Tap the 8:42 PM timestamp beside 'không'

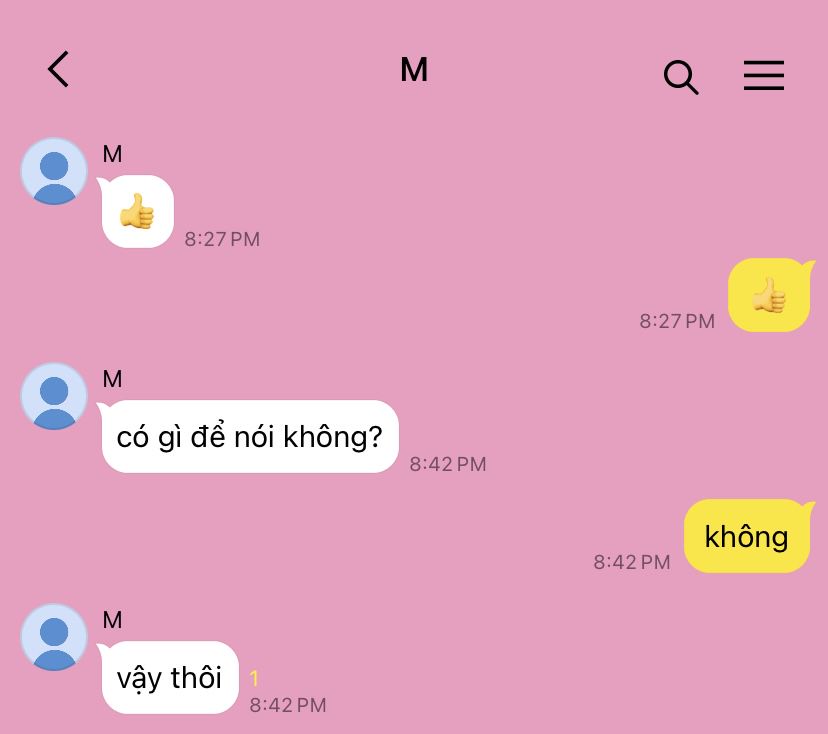coord(632,562)
